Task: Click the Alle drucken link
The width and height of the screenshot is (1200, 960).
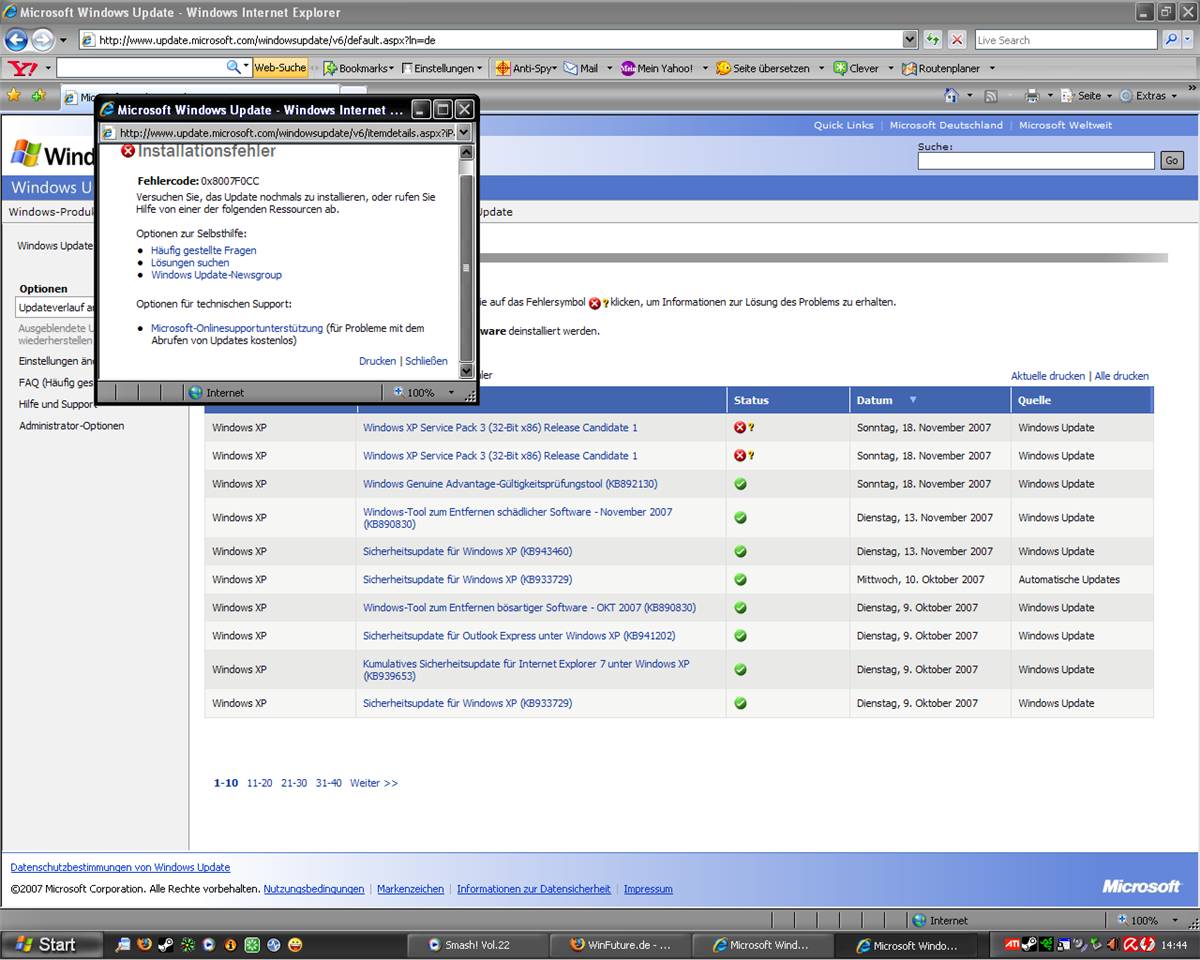Action: 1121,376
